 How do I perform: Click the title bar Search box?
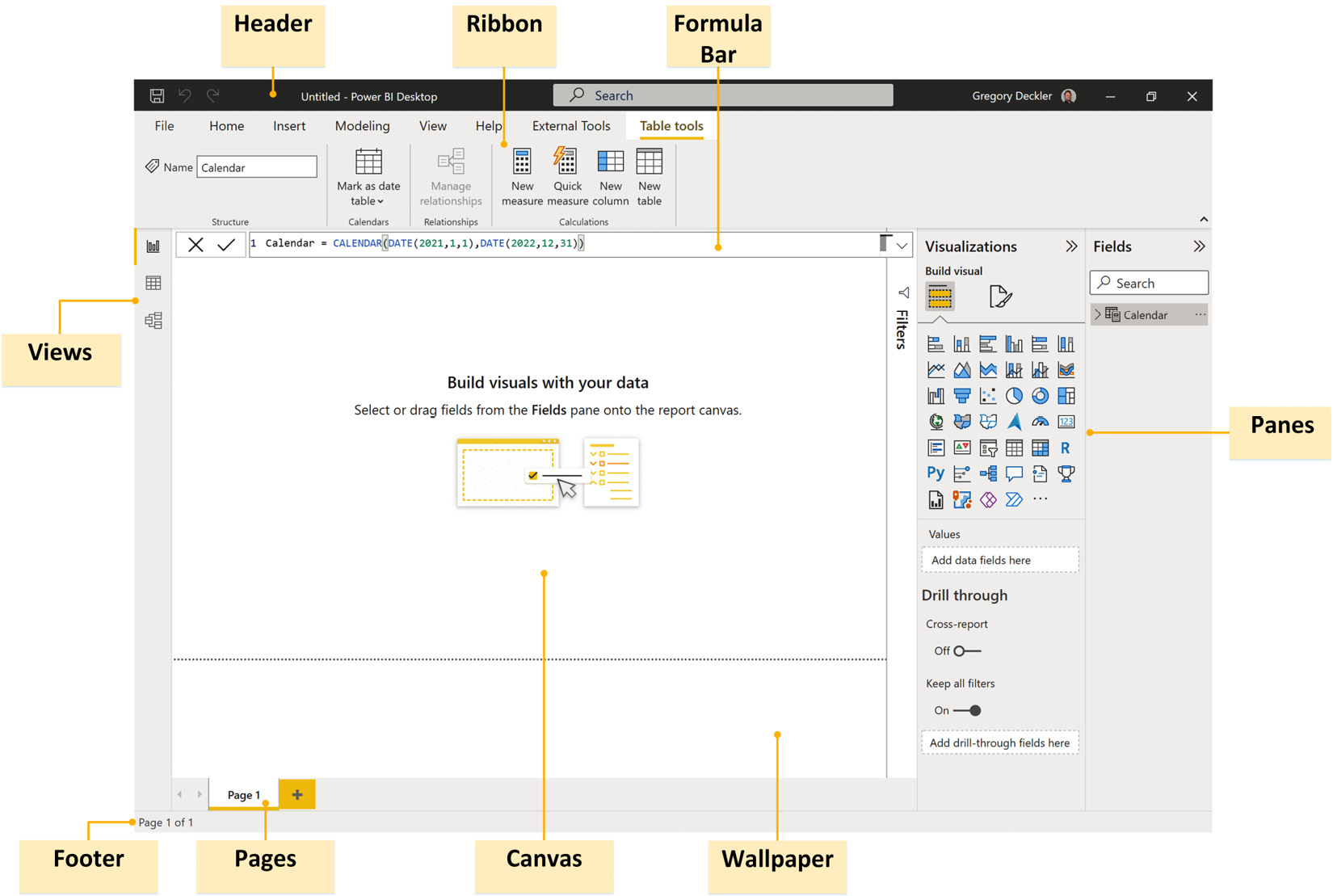click(723, 95)
